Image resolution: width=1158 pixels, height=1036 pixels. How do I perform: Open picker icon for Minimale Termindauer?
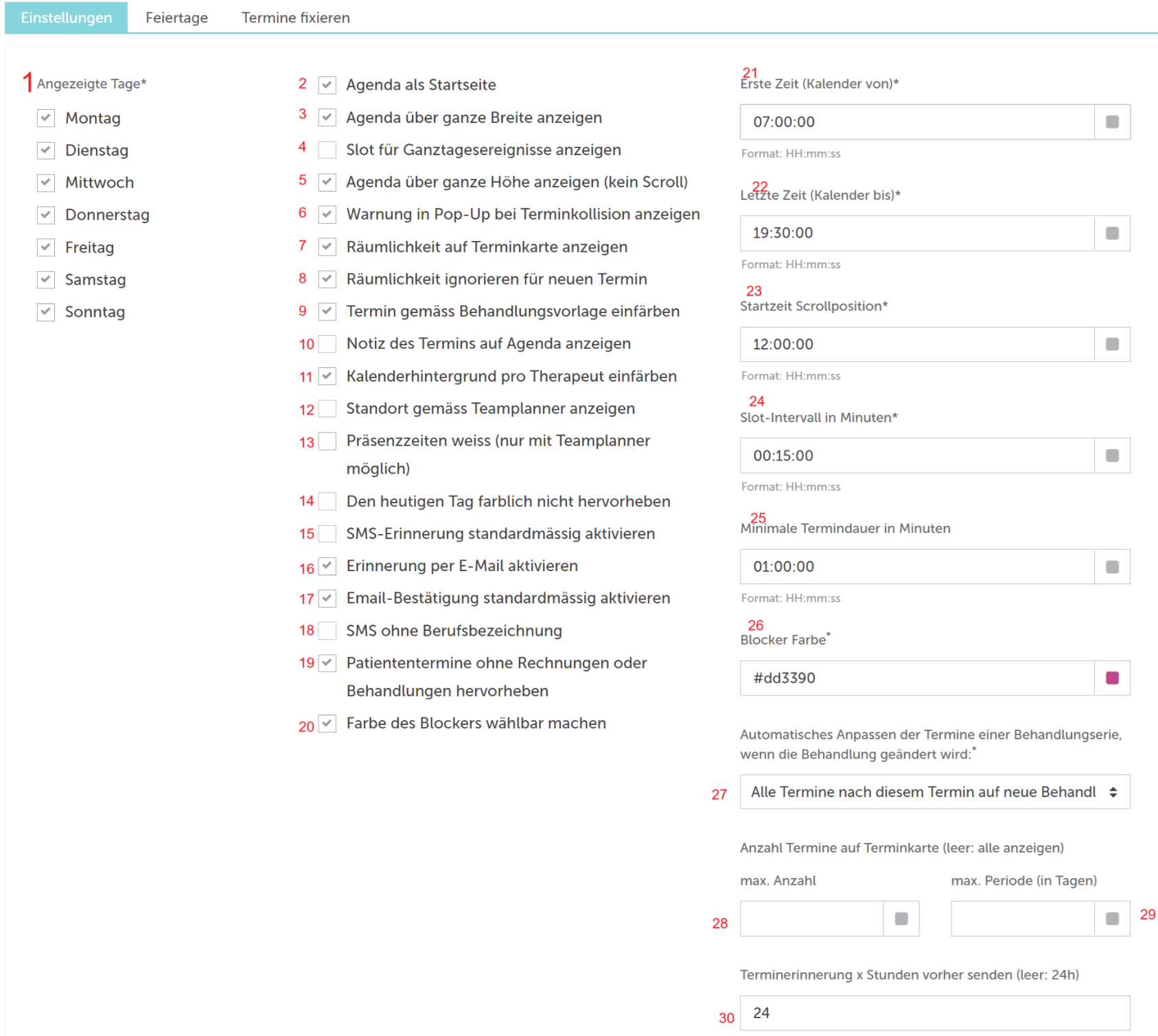[x=1113, y=567]
